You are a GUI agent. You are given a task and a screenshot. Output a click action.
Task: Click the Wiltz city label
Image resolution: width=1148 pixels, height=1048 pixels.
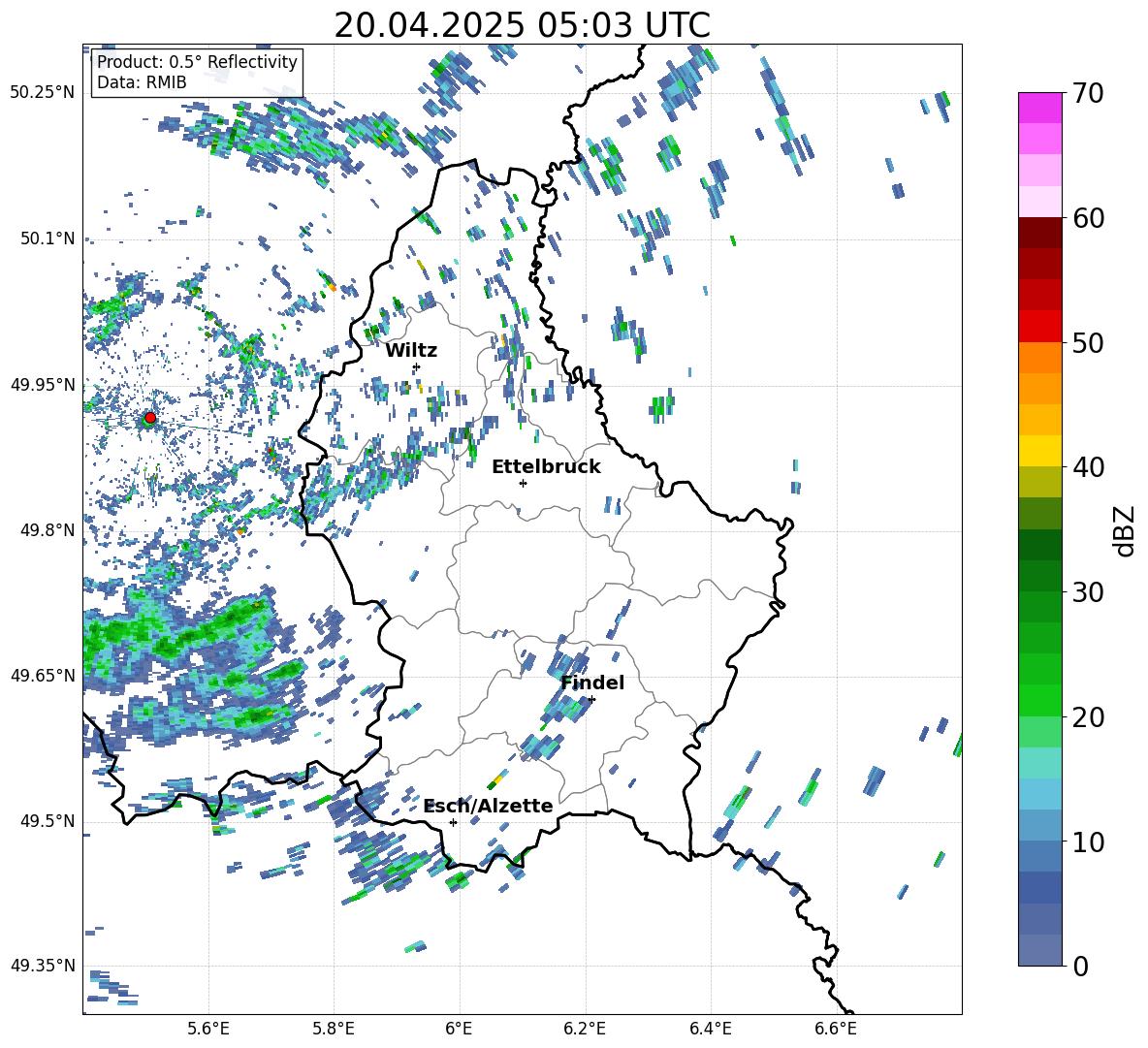(x=411, y=351)
